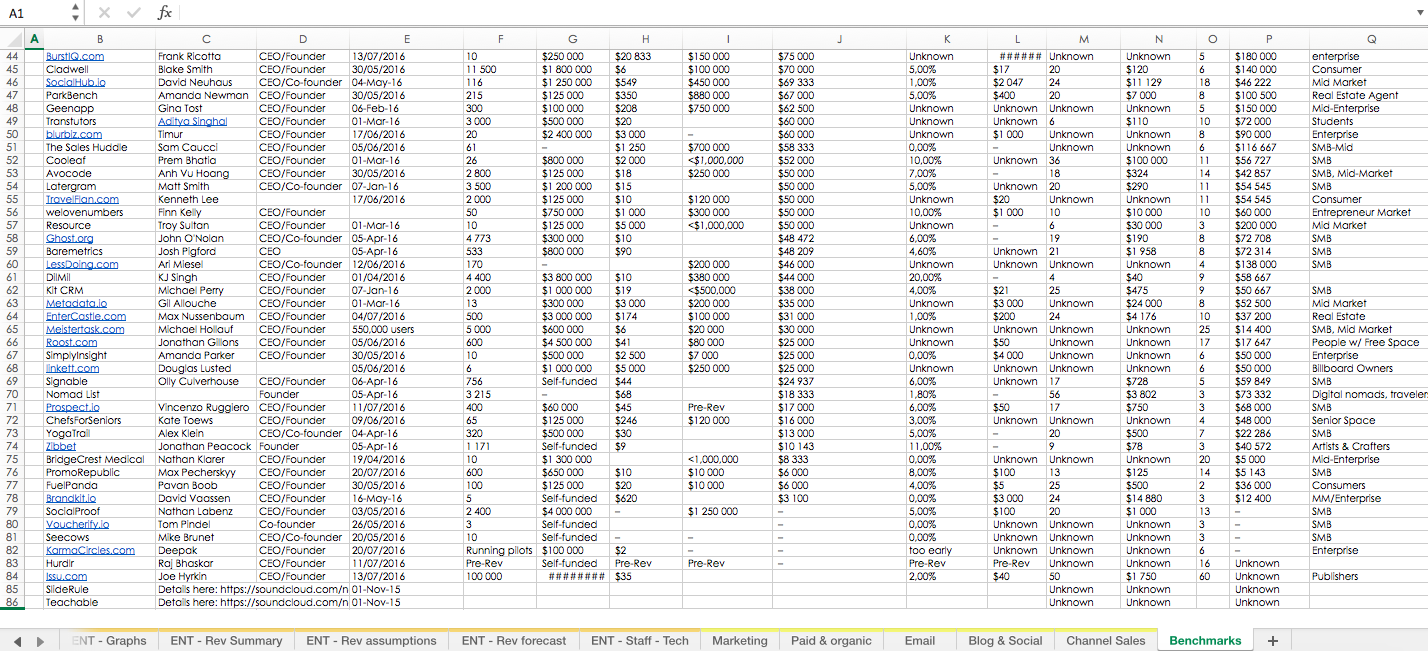The height and width of the screenshot is (651, 1428).
Task: Click the Running pilots cell
Action: 500,551
